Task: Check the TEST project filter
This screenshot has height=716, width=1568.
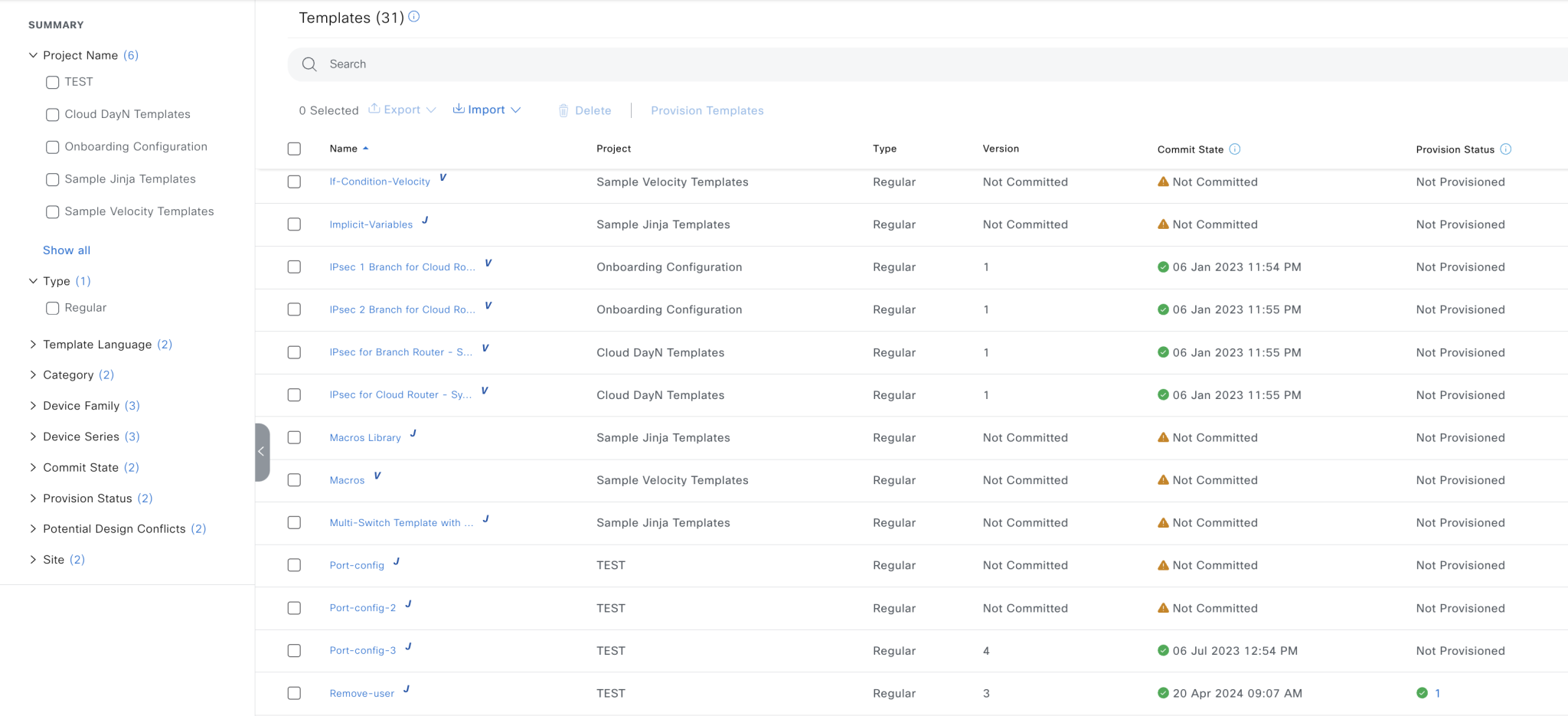Action: point(52,82)
